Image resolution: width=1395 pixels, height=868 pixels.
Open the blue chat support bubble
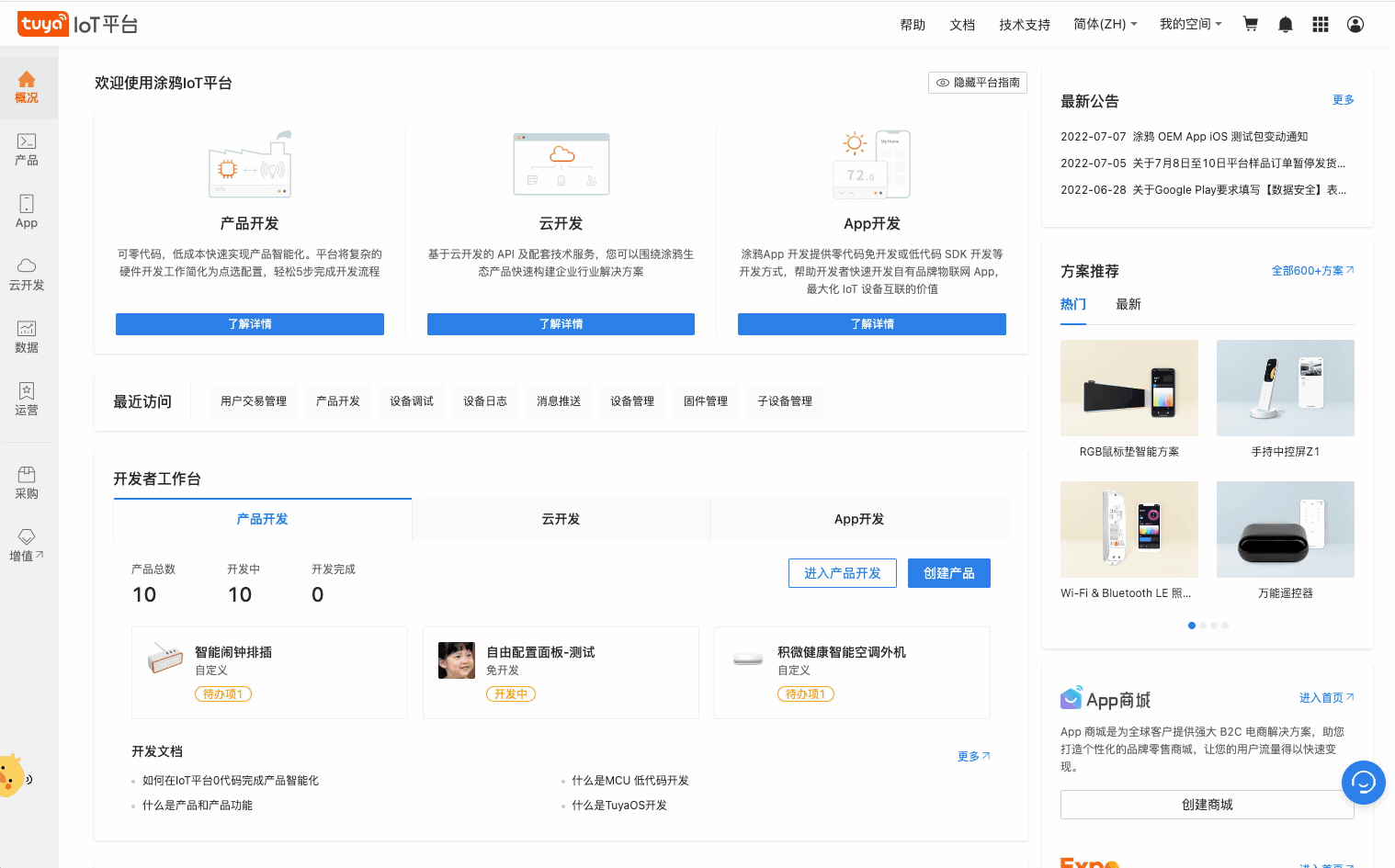click(x=1364, y=783)
